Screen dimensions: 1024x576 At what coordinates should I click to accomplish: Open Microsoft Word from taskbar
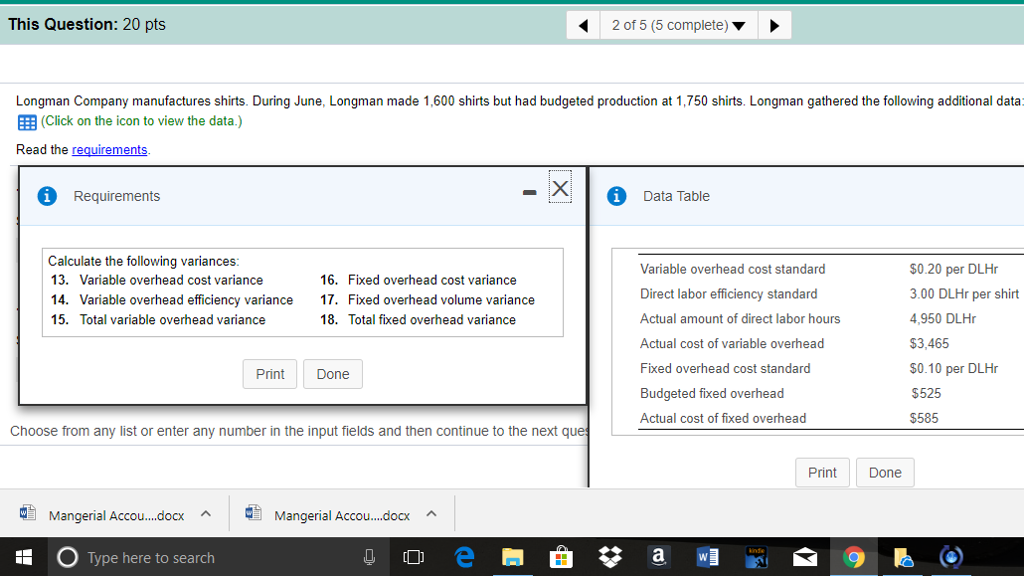tap(706, 557)
